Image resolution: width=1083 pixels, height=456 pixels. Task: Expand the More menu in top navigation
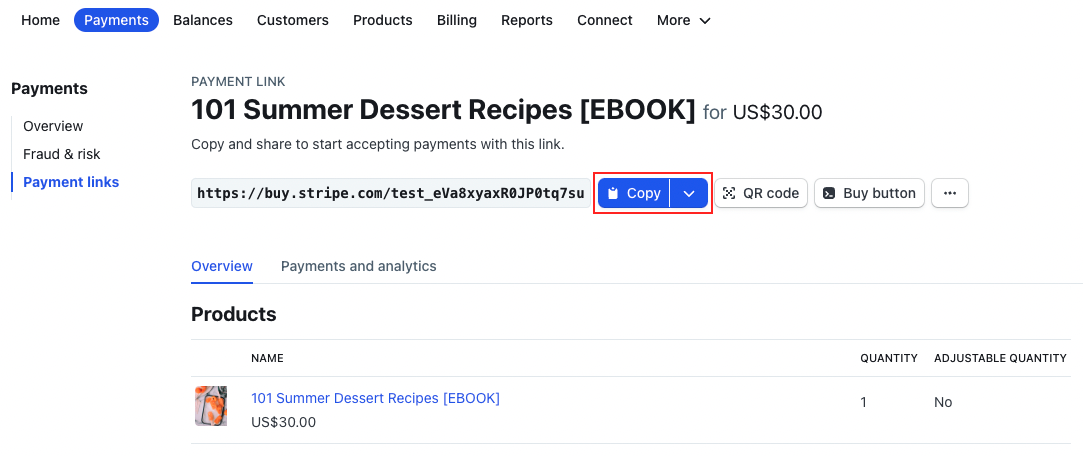(x=684, y=20)
